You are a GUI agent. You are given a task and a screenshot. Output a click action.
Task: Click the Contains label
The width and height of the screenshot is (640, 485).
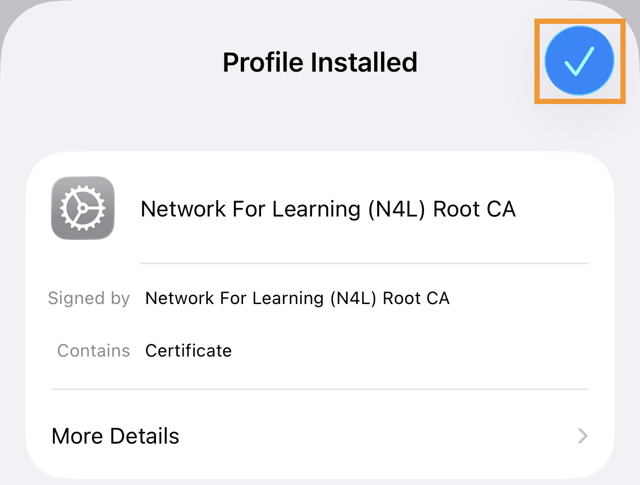93,351
